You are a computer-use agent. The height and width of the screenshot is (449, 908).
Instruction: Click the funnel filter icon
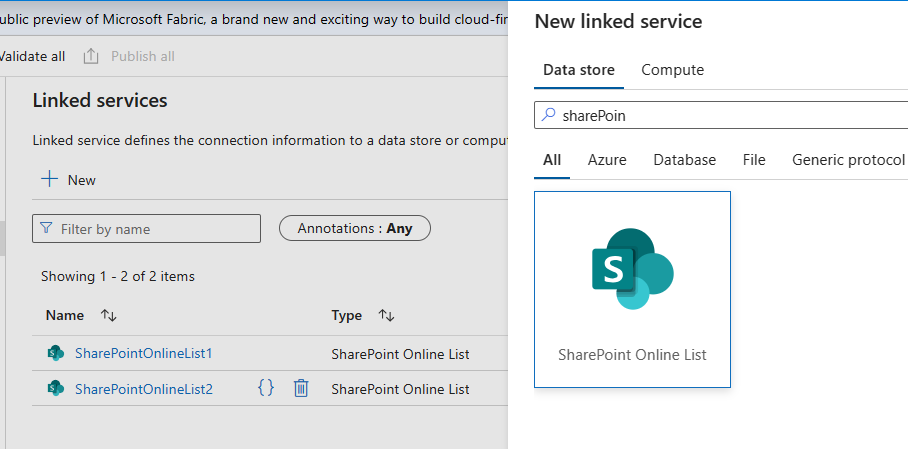[46, 228]
